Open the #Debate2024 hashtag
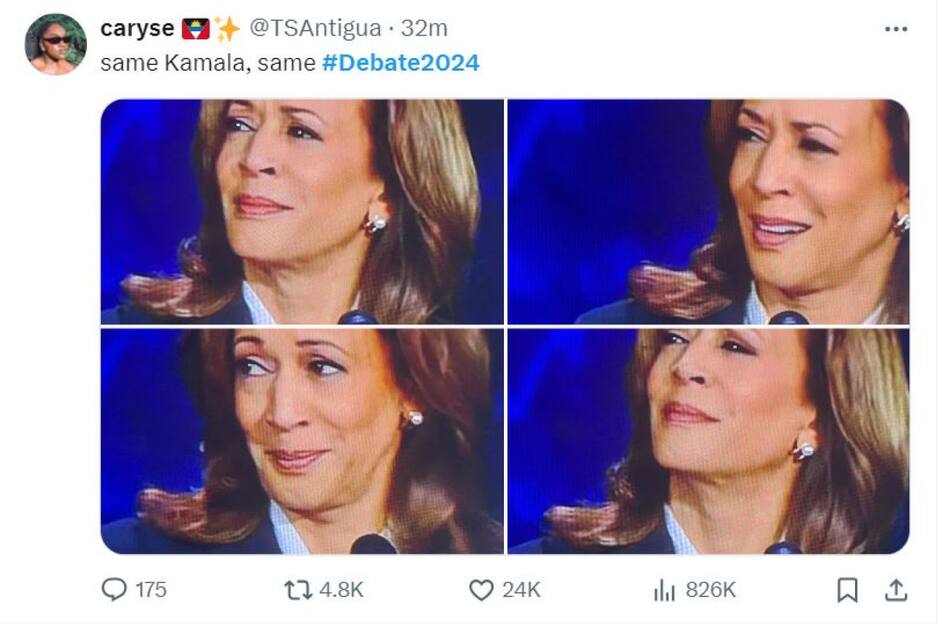 point(400,63)
